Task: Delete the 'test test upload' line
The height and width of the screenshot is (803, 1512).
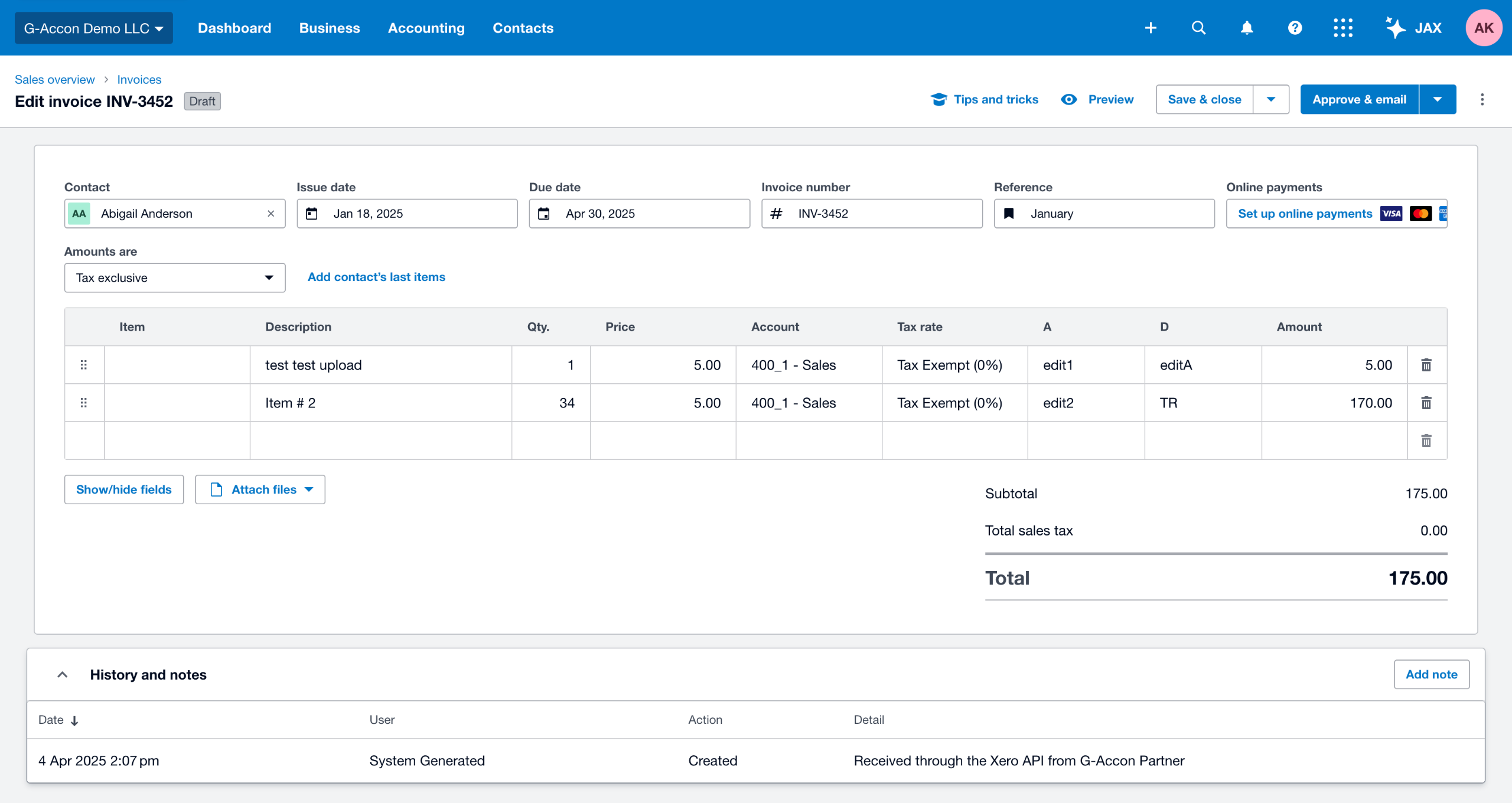Action: pos(1426,365)
